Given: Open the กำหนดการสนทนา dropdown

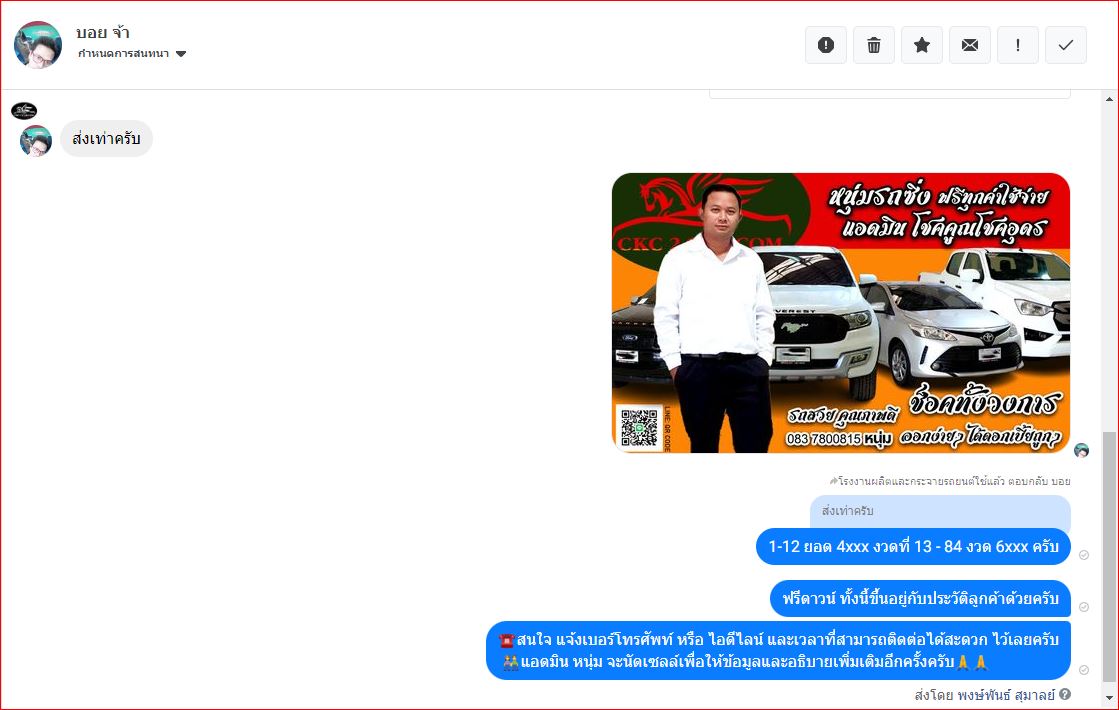Looking at the screenshot, I should point(132,54).
